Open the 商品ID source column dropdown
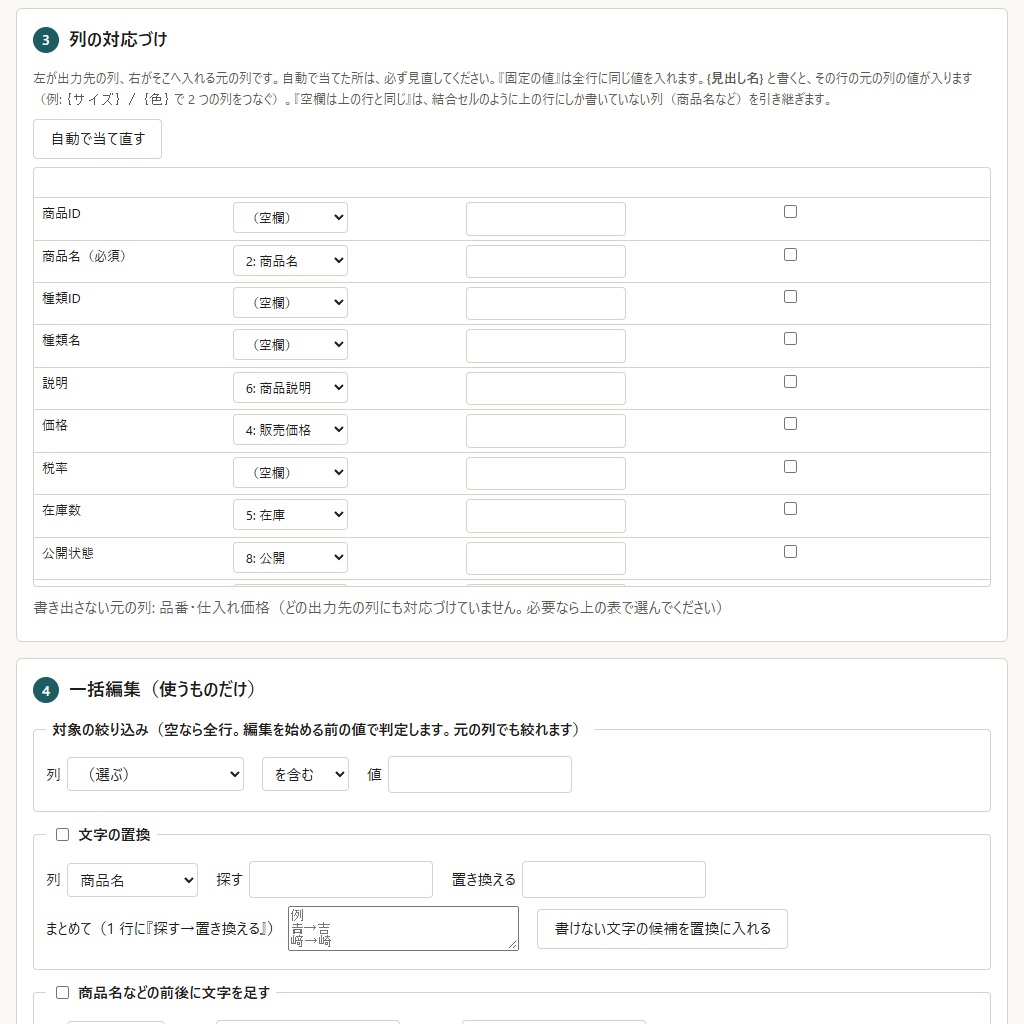 (290, 217)
